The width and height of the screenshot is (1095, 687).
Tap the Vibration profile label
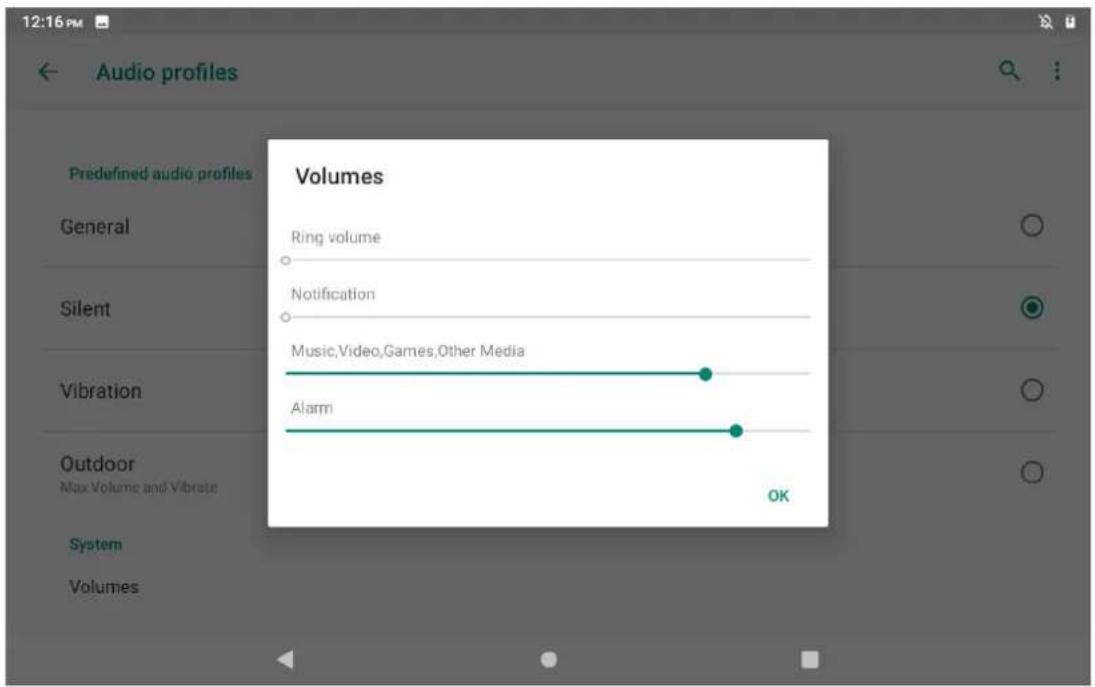(101, 391)
